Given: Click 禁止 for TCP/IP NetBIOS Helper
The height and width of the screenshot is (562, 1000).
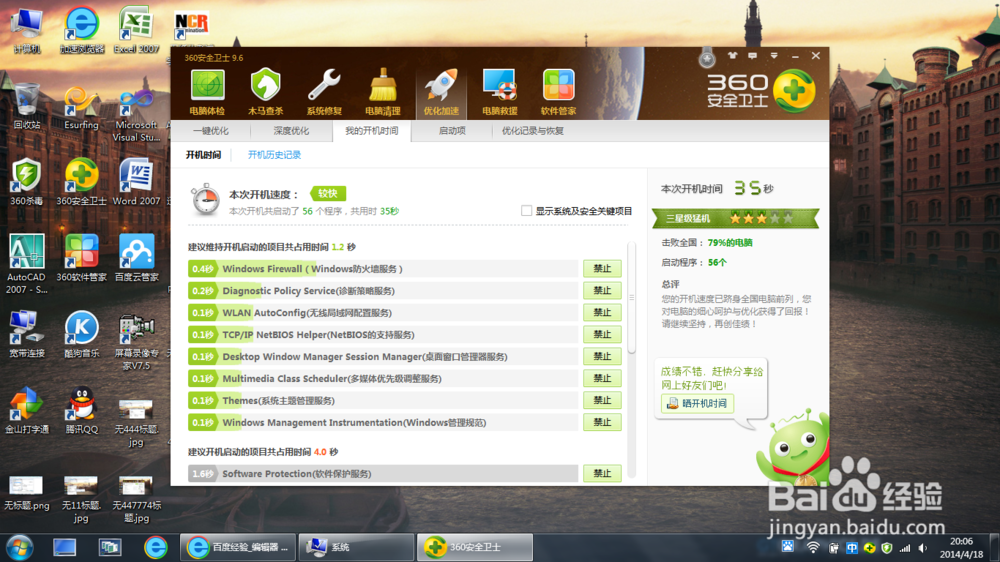Looking at the screenshot, I should click(x=602, y=334).
